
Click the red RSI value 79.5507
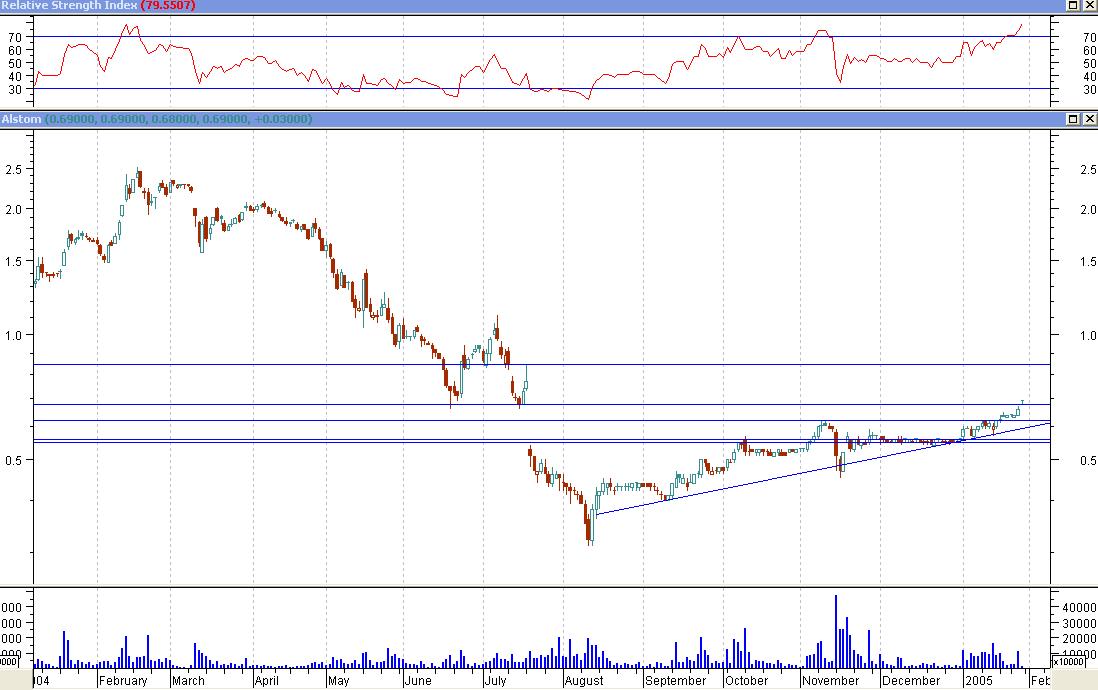(x=168, y=6)
